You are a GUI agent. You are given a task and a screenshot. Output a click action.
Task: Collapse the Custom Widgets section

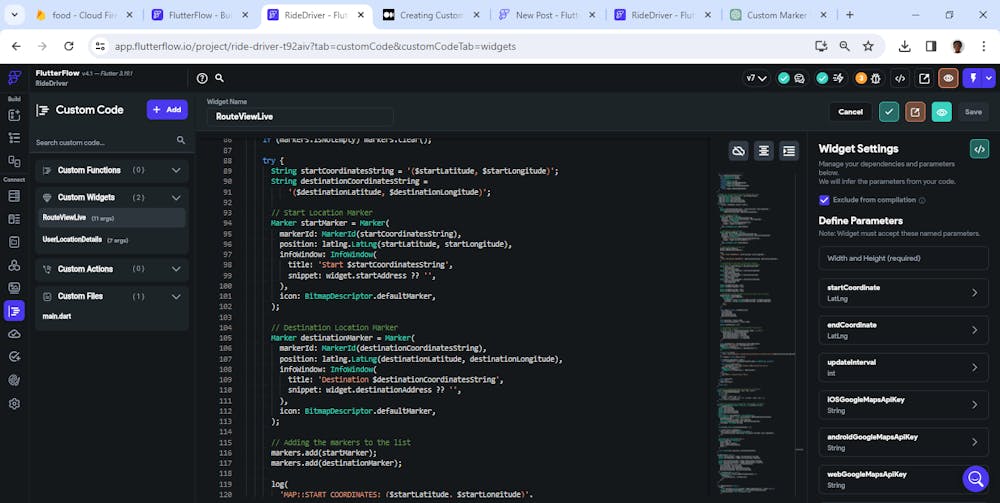tap(176, 197)
